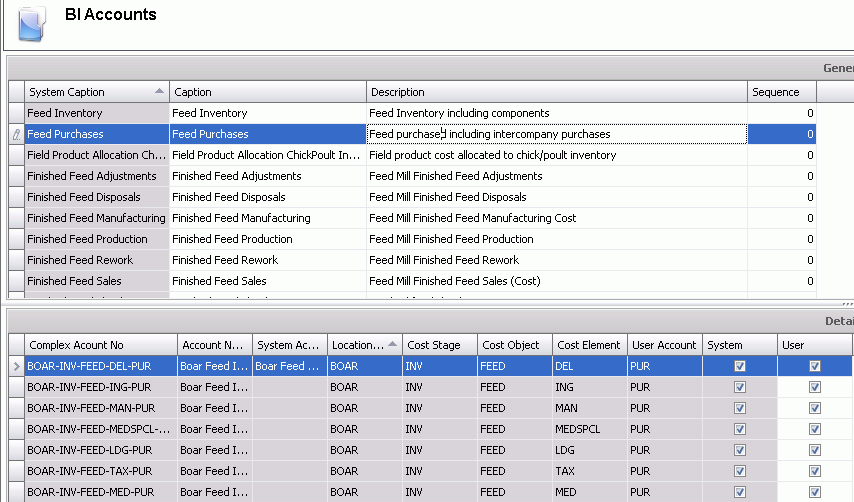
Task: Click the row arrow indicator beside BOAR-INV-FEED-DEL-PUR
Action: pyautogui.click(x=15, y=366)
